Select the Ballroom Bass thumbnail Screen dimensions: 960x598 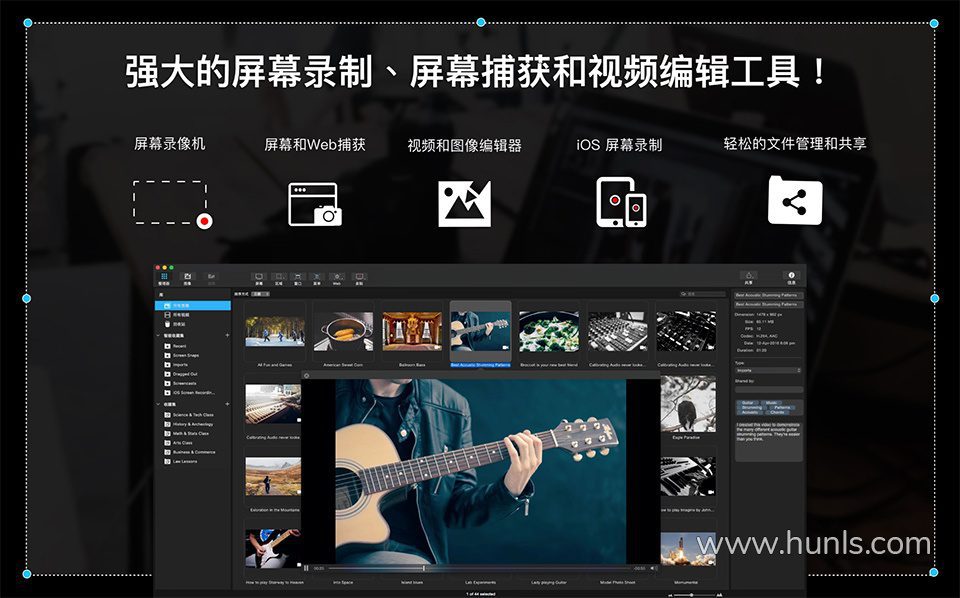(412, 331)
